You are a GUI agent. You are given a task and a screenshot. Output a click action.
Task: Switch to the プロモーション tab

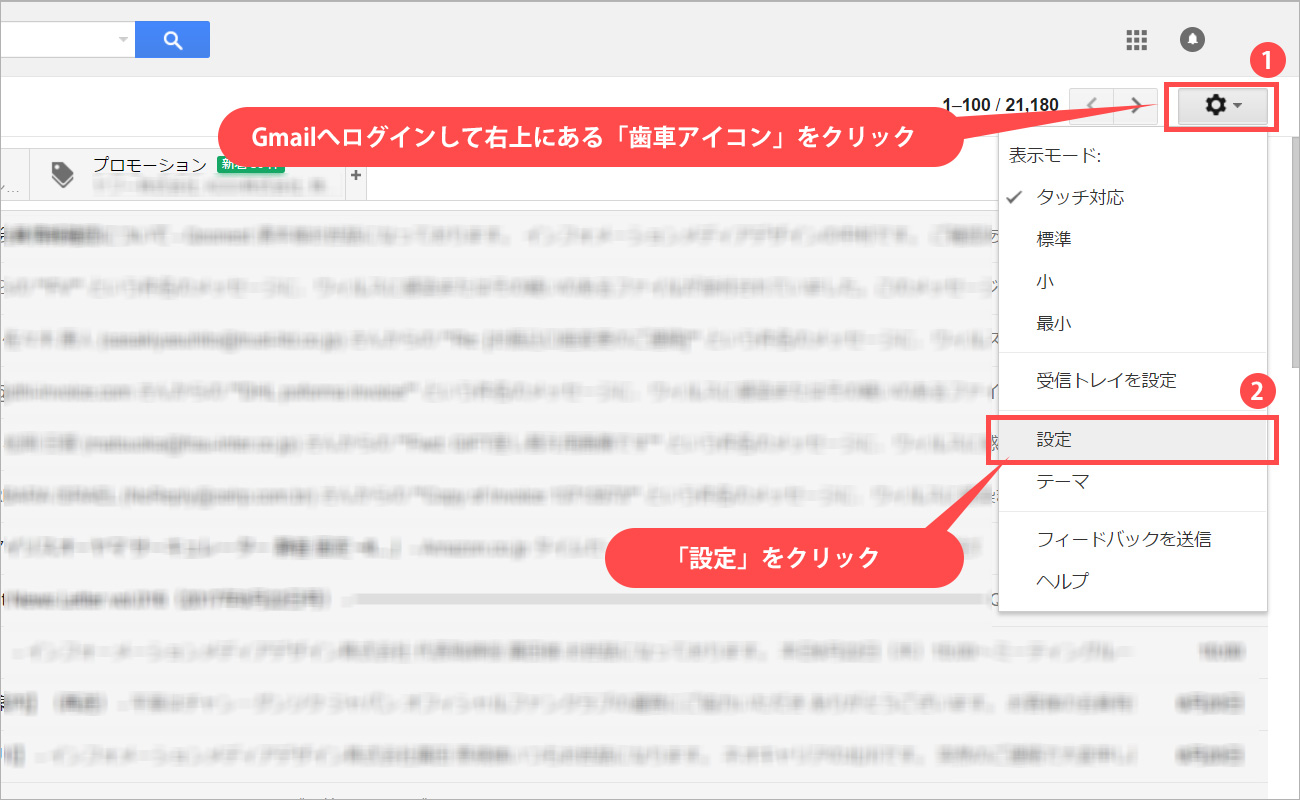click(x=189, y=175)
